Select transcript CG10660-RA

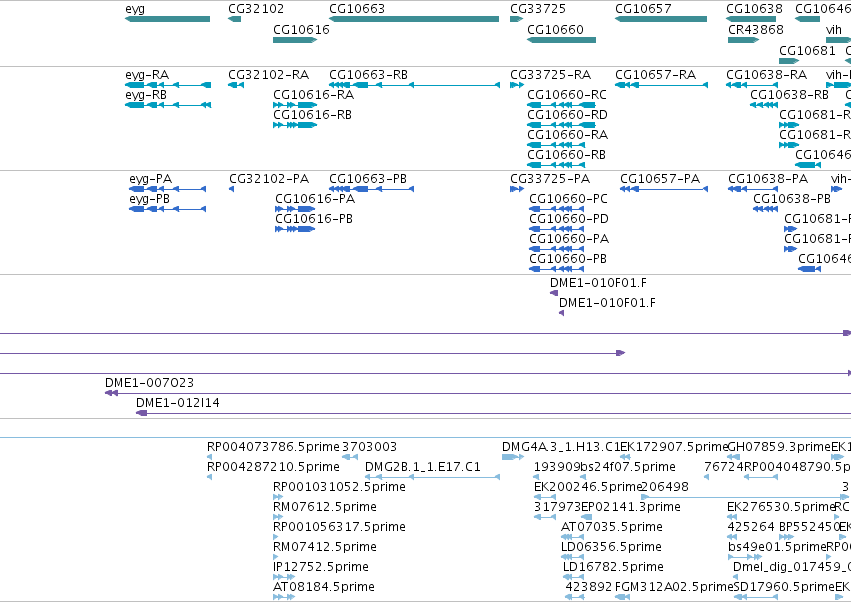567,135
